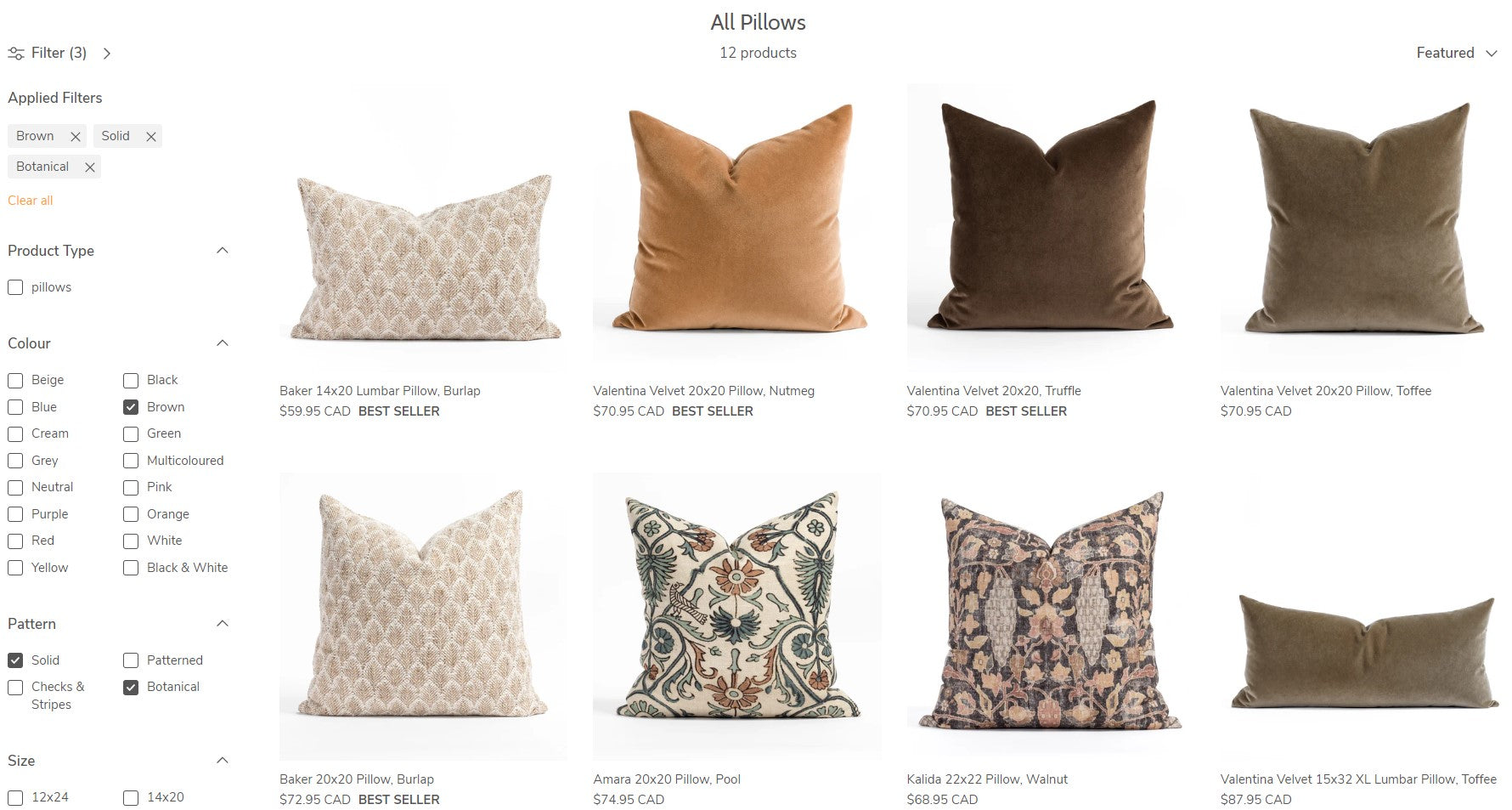The image size is (1512, 810).
Task: Open the Kalida 22x22 Walnut pillow image
Action: point(1051,616)
